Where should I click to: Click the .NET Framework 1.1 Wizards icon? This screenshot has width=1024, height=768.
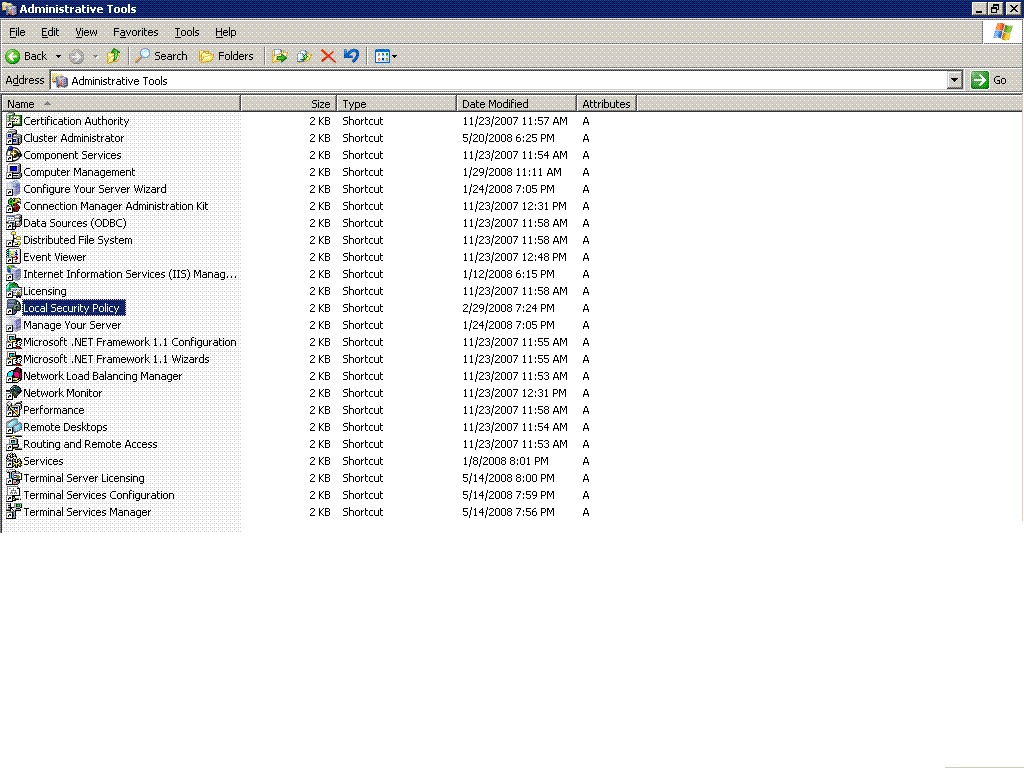tap(14, 359)
